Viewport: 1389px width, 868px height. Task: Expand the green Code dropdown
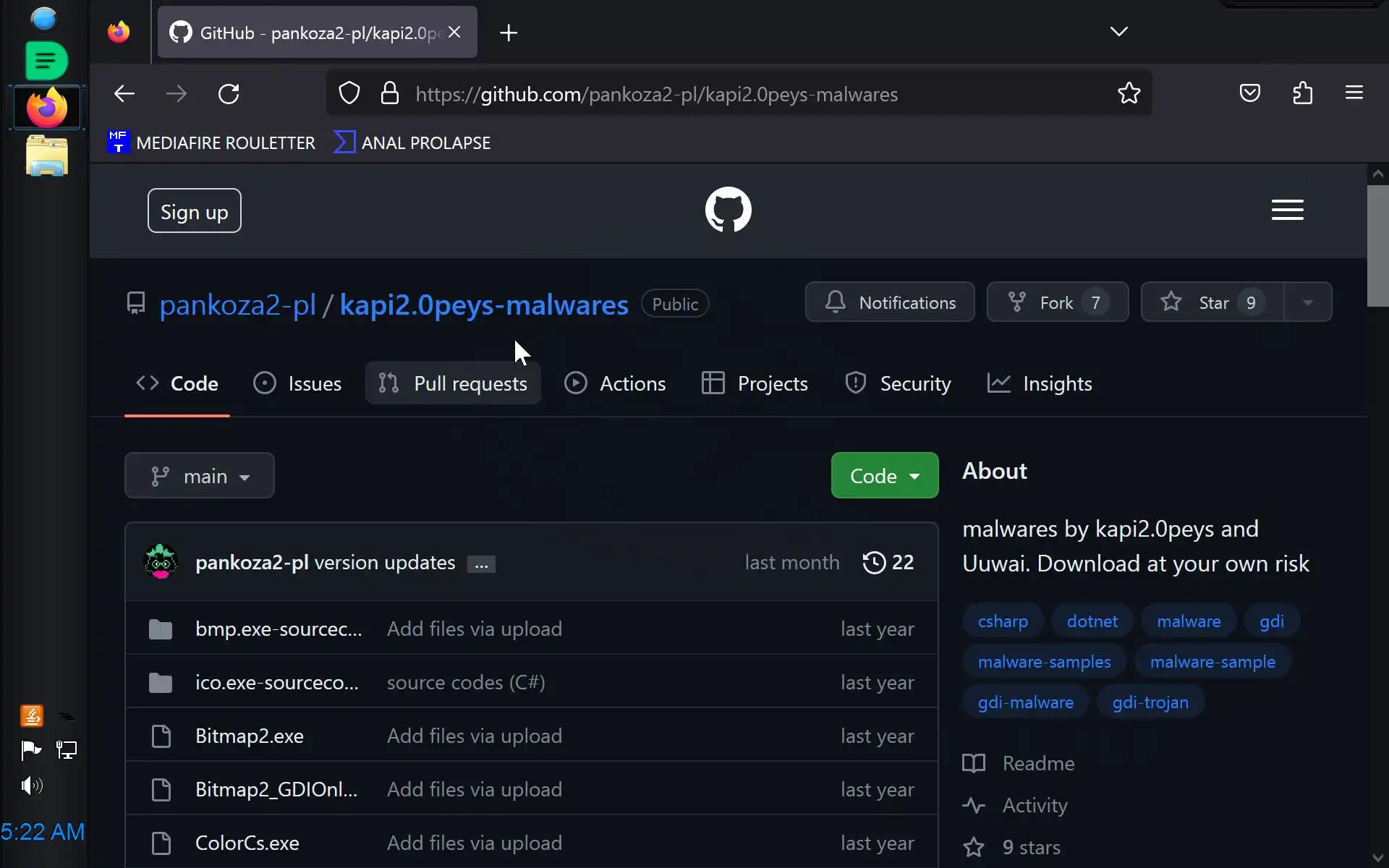point(884,476)
